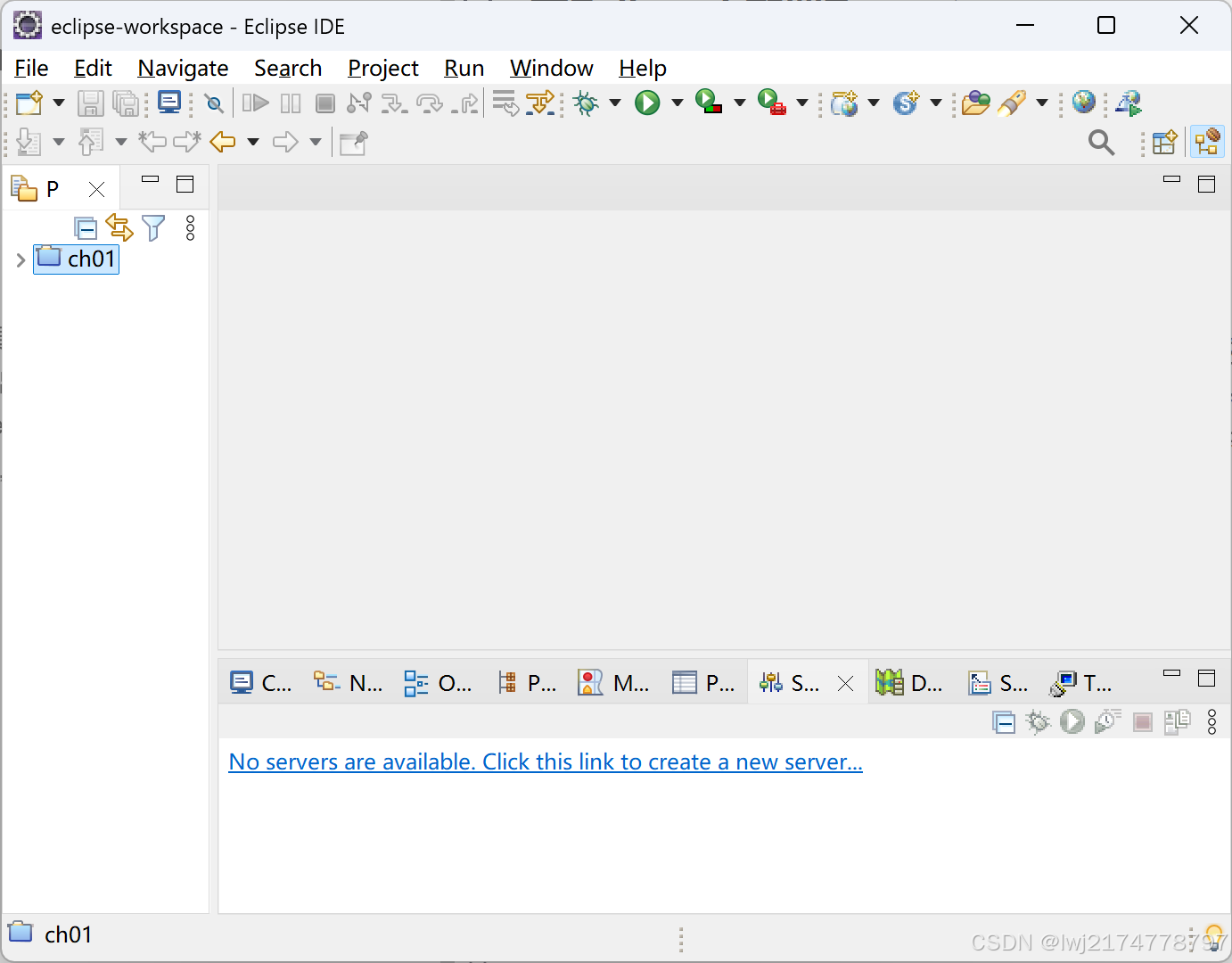Screen dimensions: 1232x963
Task: Open the New Servlet dropdown arrow
Action: tap(936, 103)
